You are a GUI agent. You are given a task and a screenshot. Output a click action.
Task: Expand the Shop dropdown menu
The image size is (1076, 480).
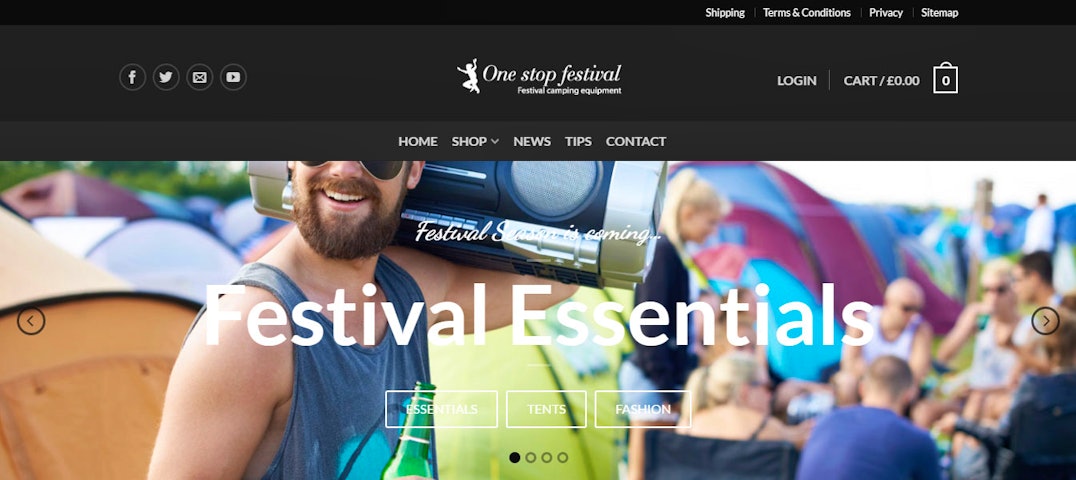[475, 141]
